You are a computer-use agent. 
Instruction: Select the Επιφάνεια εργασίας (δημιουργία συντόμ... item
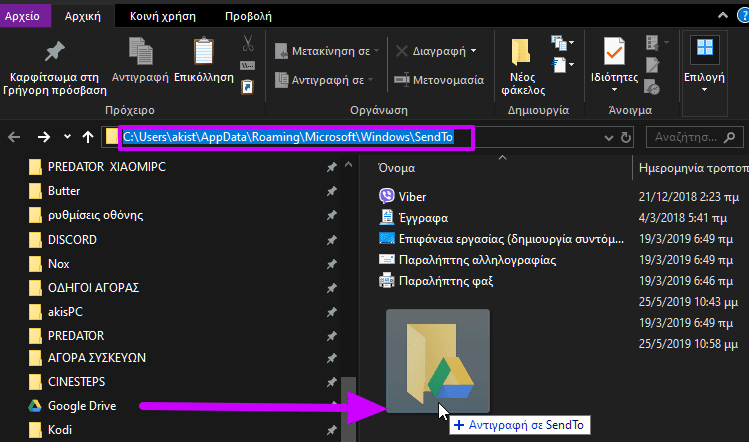coord(501,239)
